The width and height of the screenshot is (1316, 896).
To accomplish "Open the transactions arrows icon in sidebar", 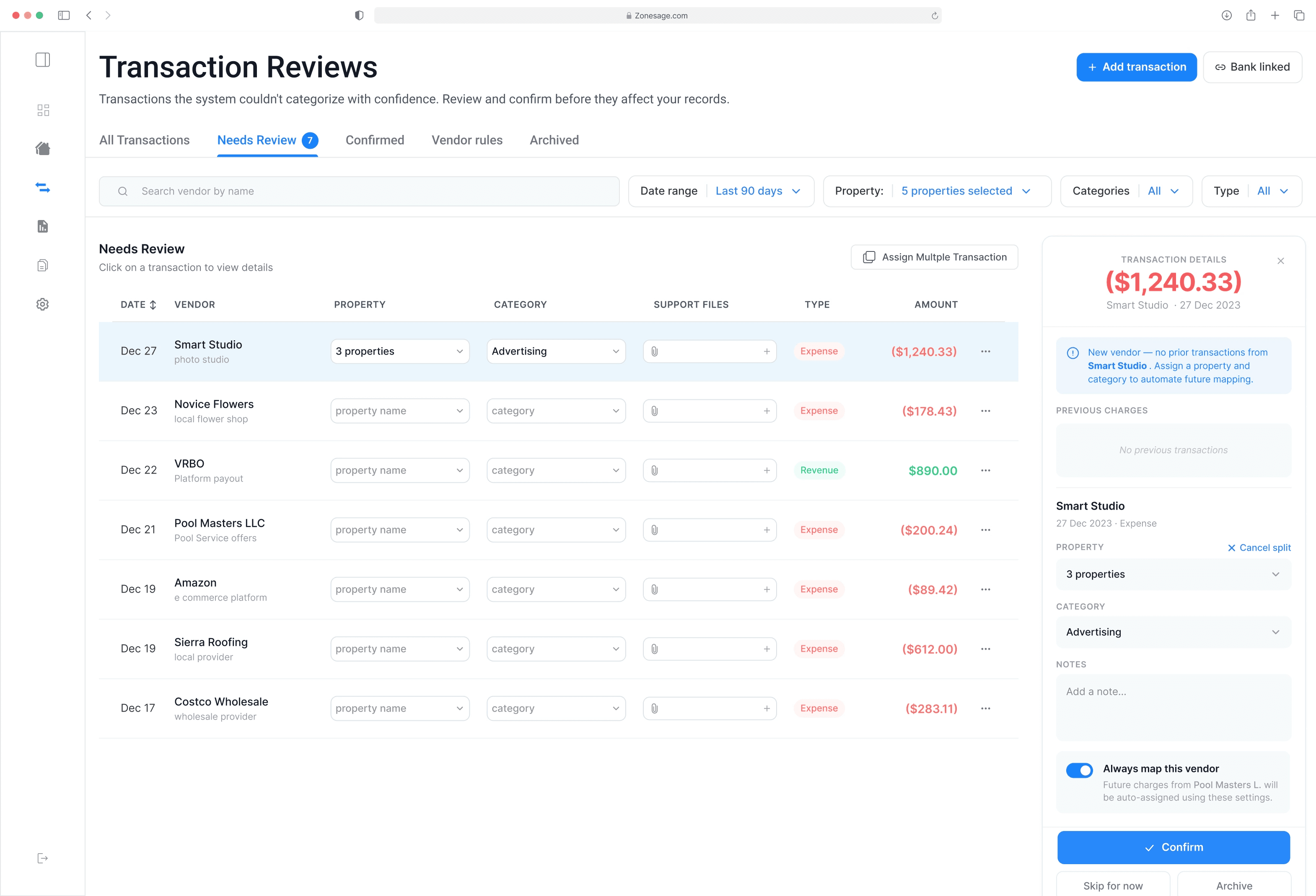I will coord(43,187).
